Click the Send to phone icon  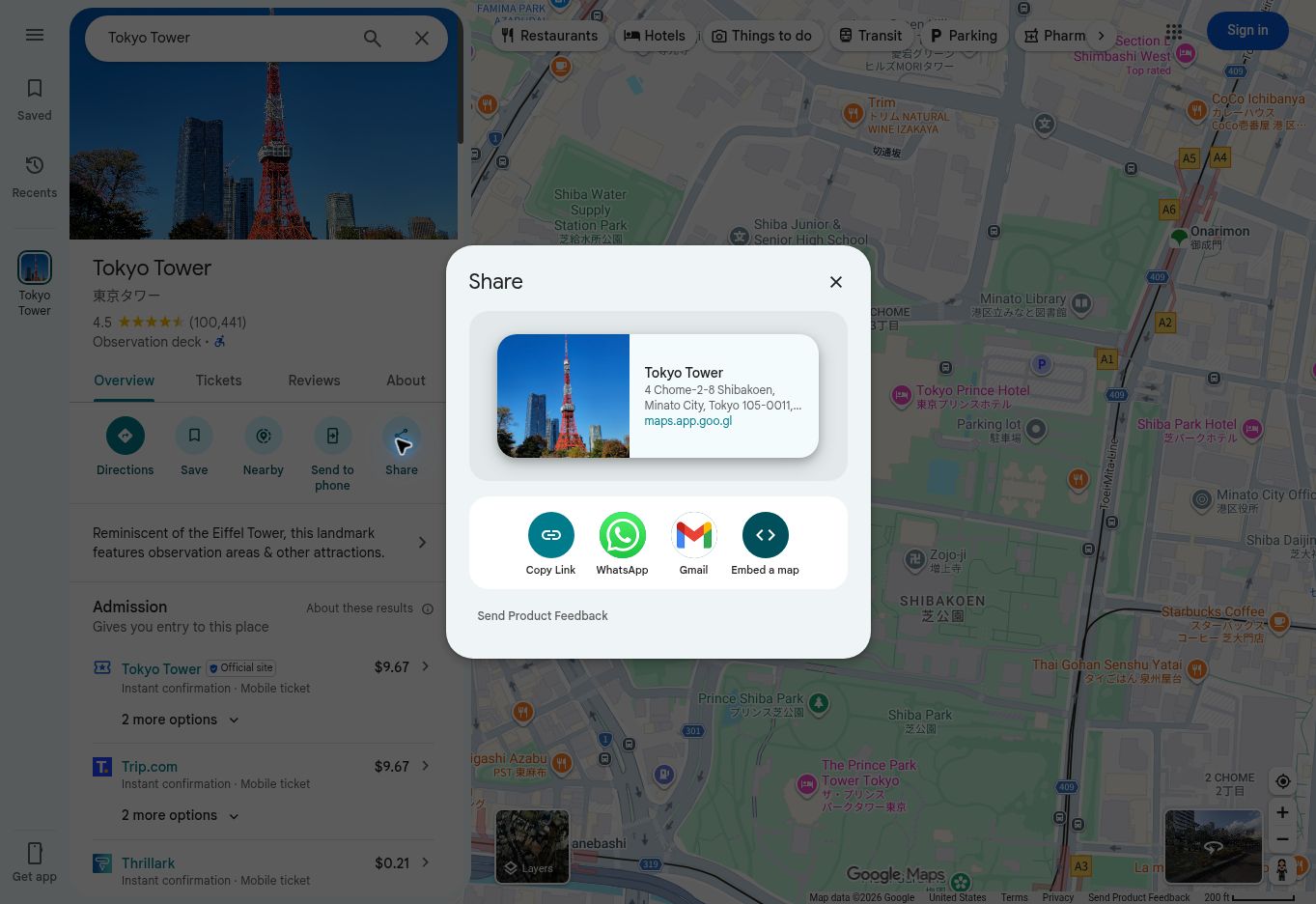[332, 436]
